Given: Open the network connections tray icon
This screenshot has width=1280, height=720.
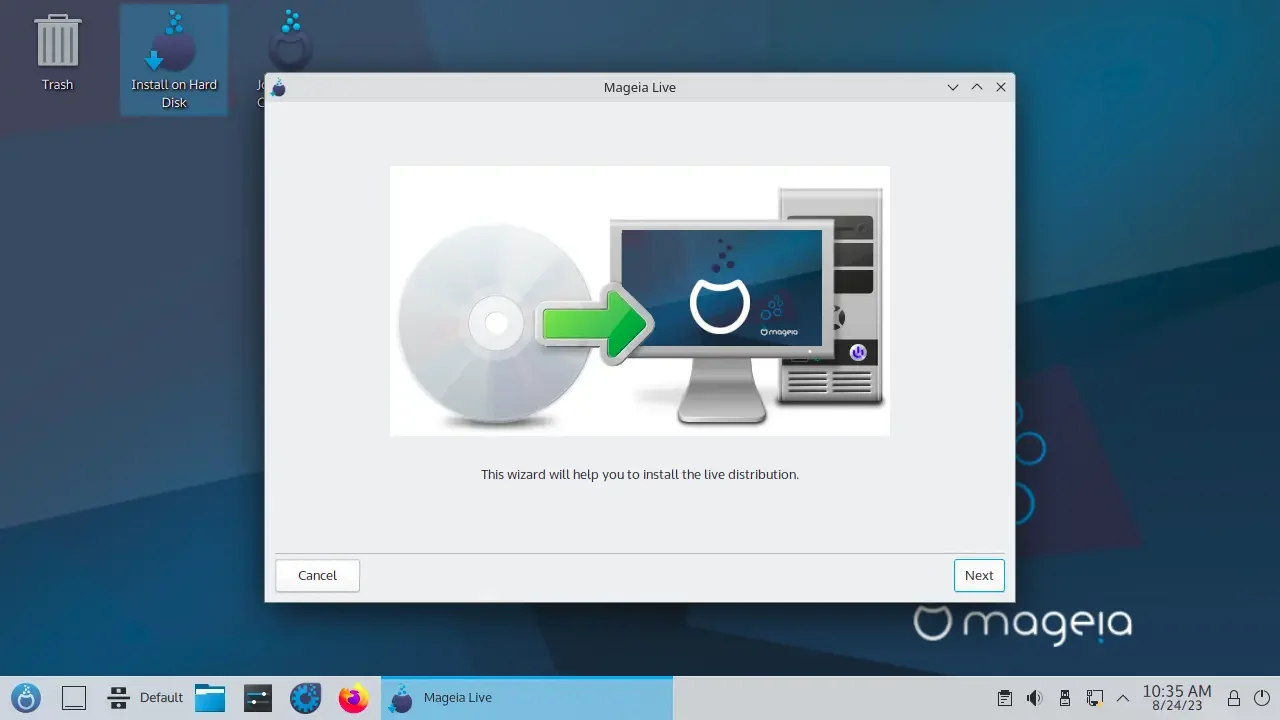Looking at the screenshot, I should click(1095, 697).
